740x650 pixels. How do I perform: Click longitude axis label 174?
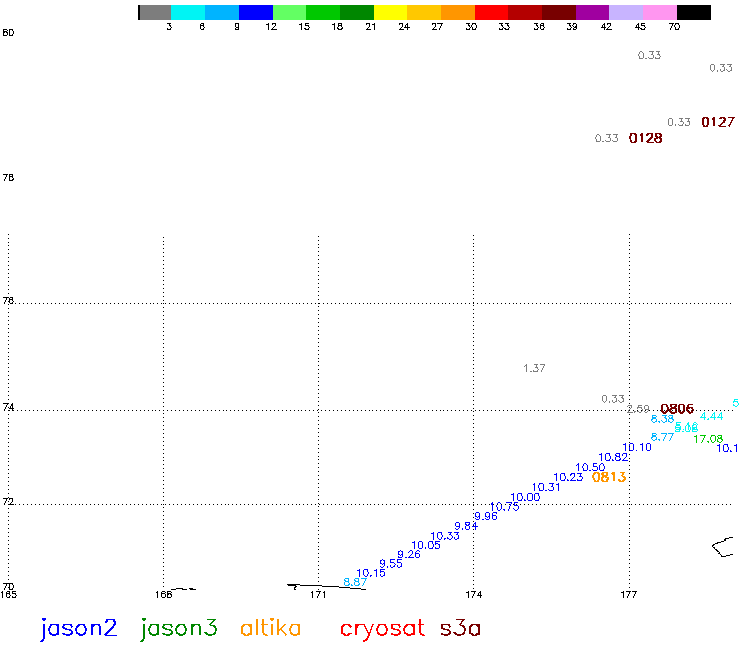coord(473,595)
